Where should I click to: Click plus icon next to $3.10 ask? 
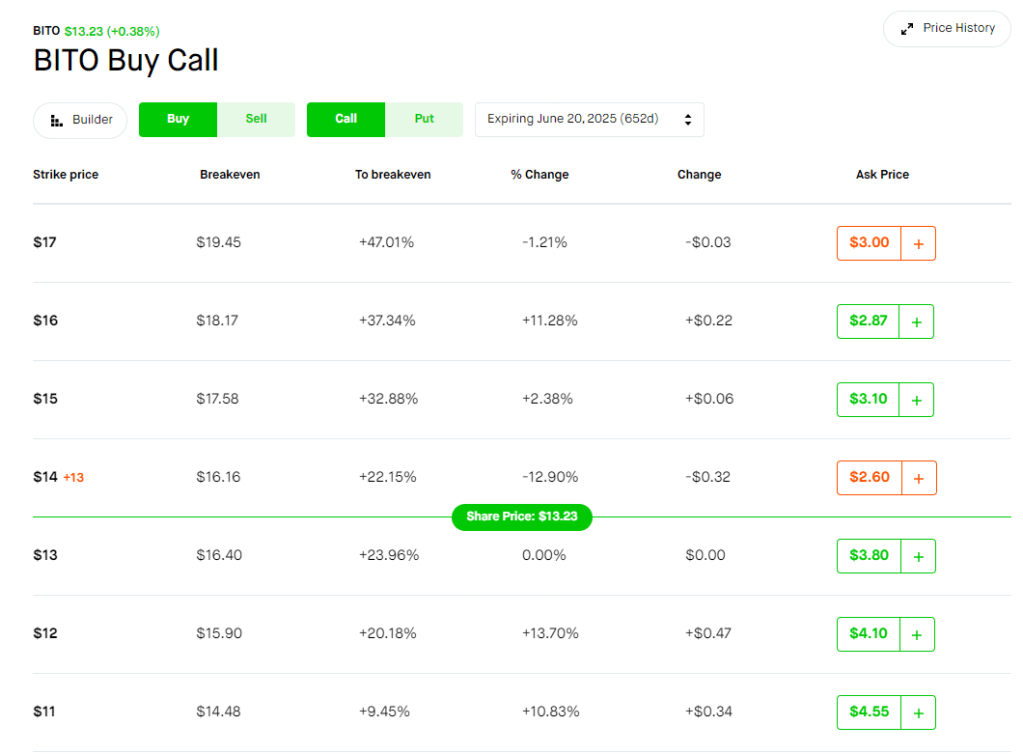click(916, 399)
